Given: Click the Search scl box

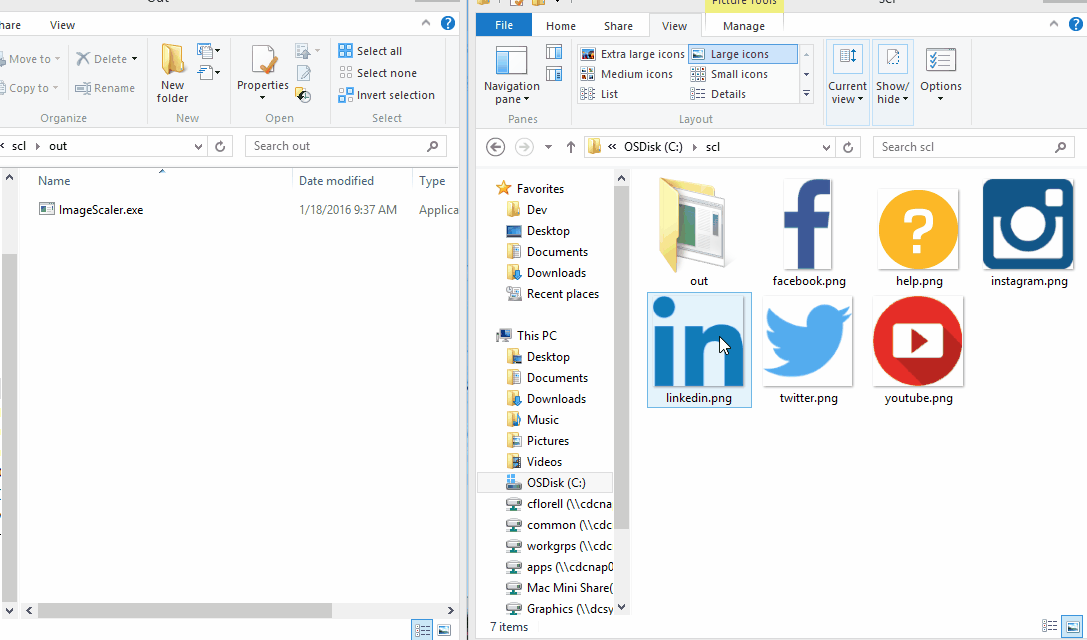Looking at the screenshot, I should click(973, 147).
